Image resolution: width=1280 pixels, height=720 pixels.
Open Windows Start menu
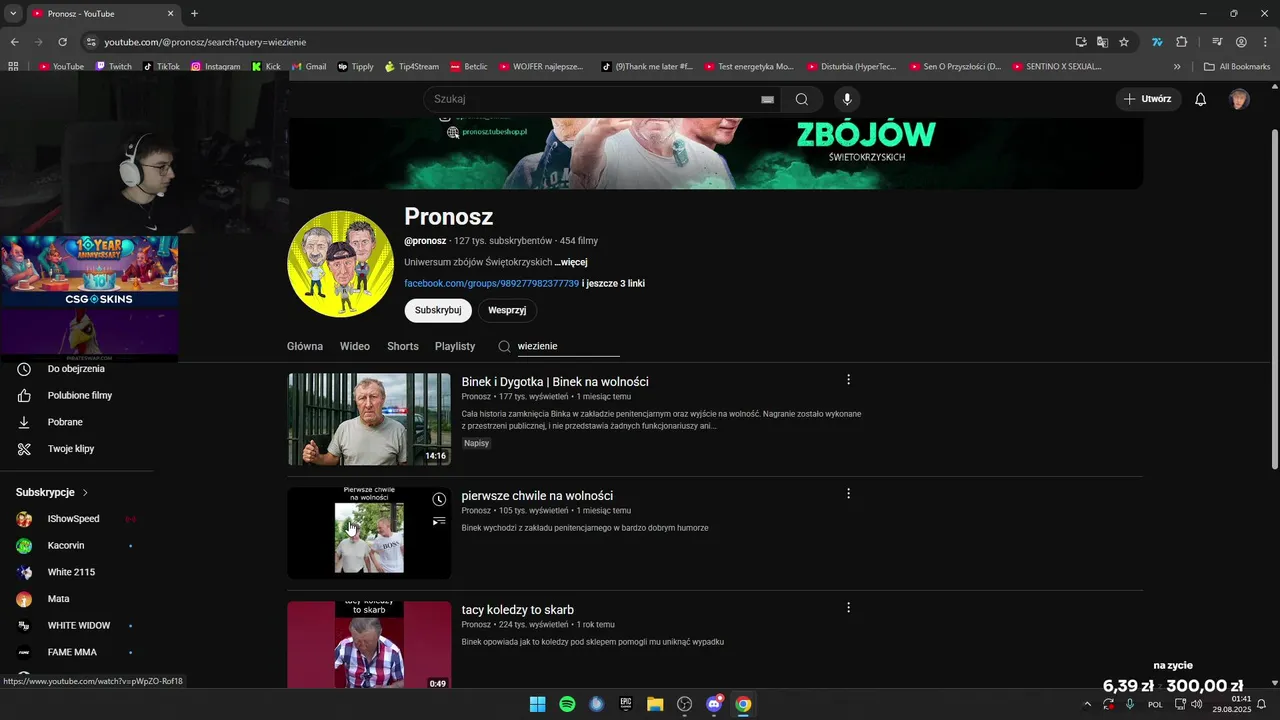click(x=537, y=704)
